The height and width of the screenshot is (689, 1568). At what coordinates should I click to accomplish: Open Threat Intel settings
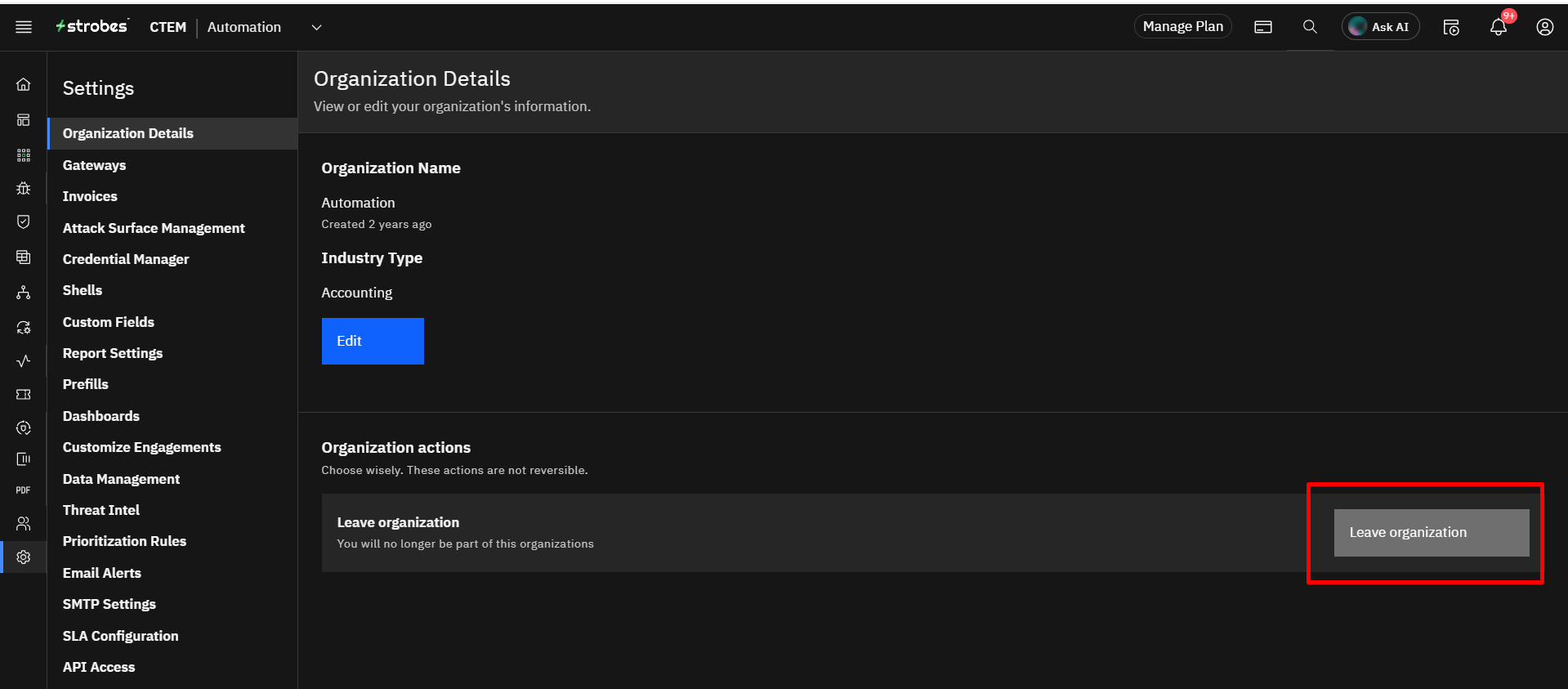tap(101, 510)
